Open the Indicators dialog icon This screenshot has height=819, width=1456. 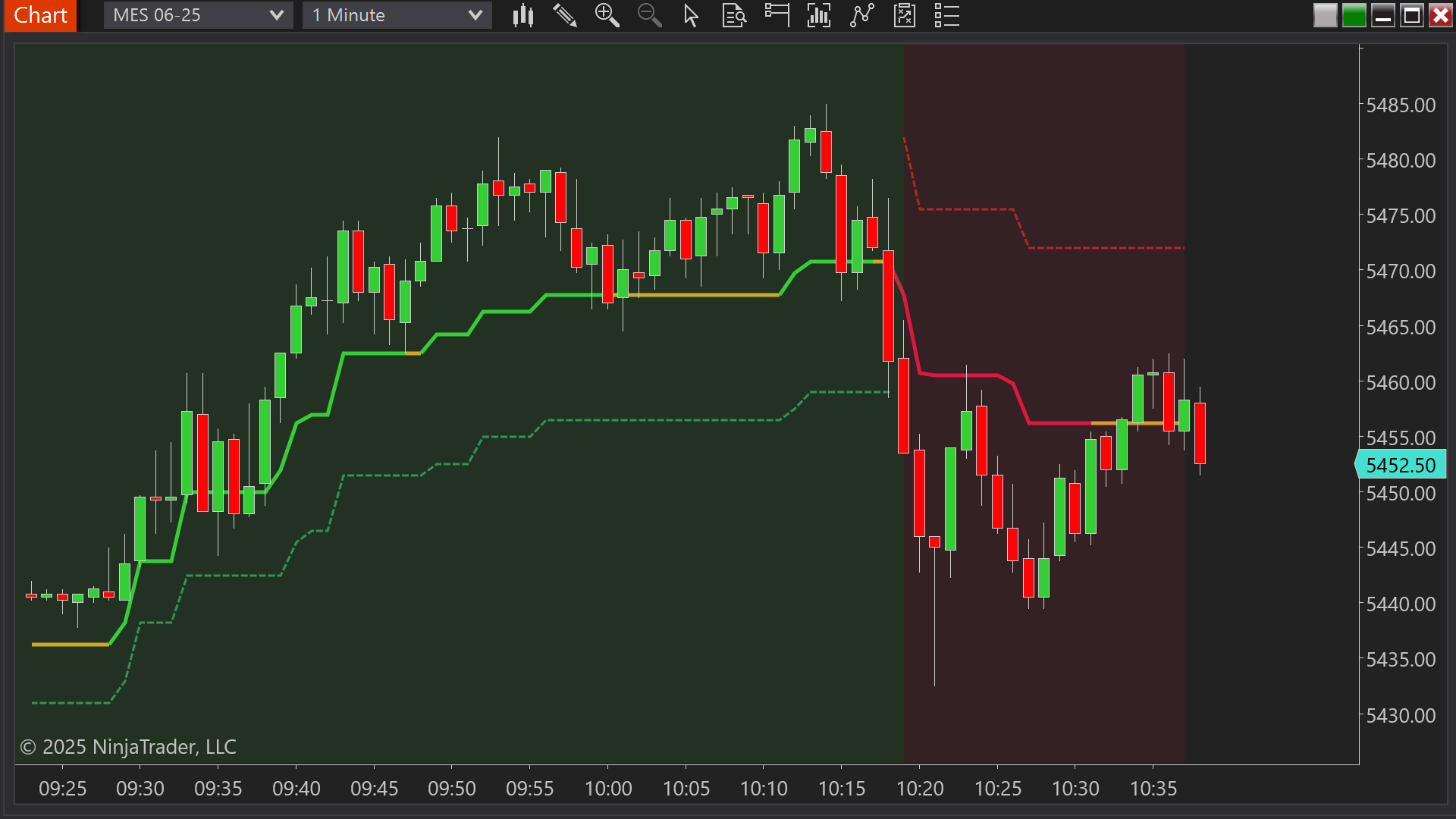coord(819,15)
